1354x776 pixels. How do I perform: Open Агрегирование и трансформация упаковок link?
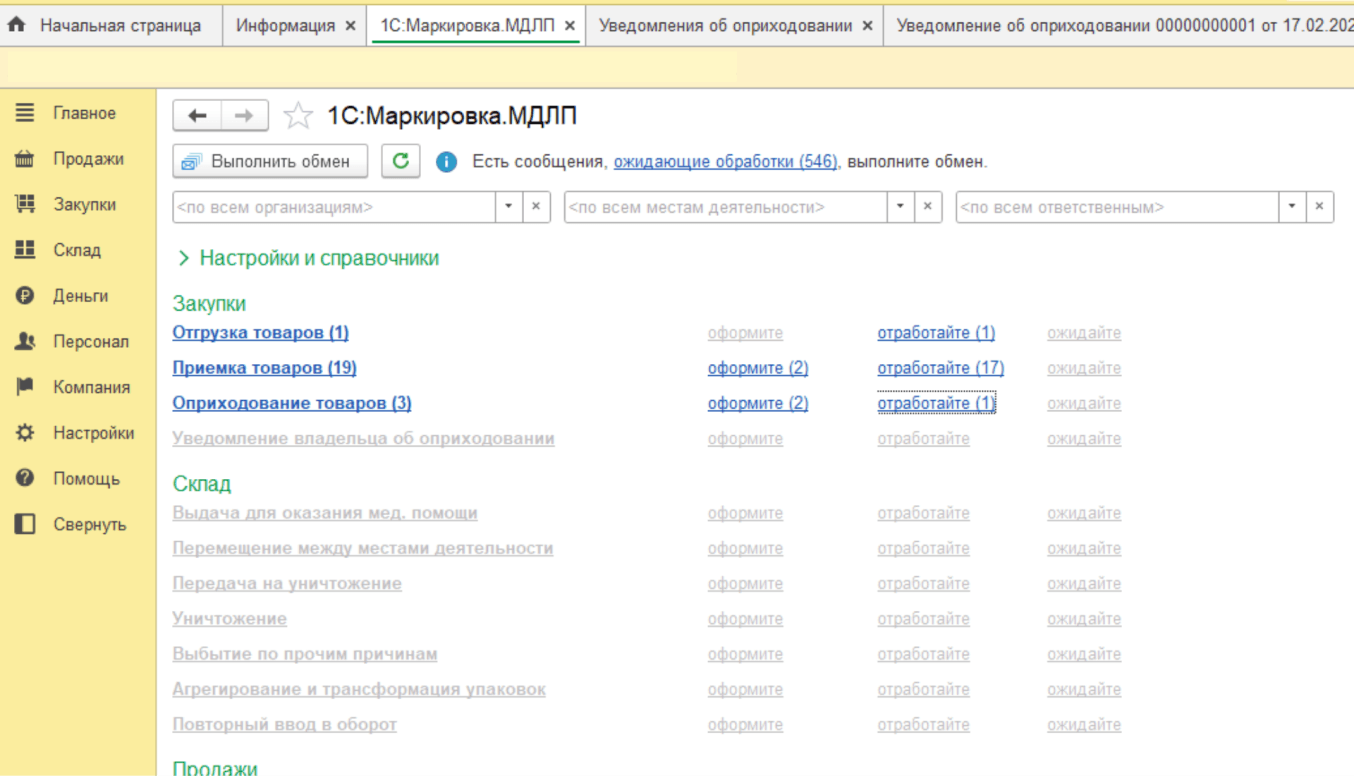[359, 689]
